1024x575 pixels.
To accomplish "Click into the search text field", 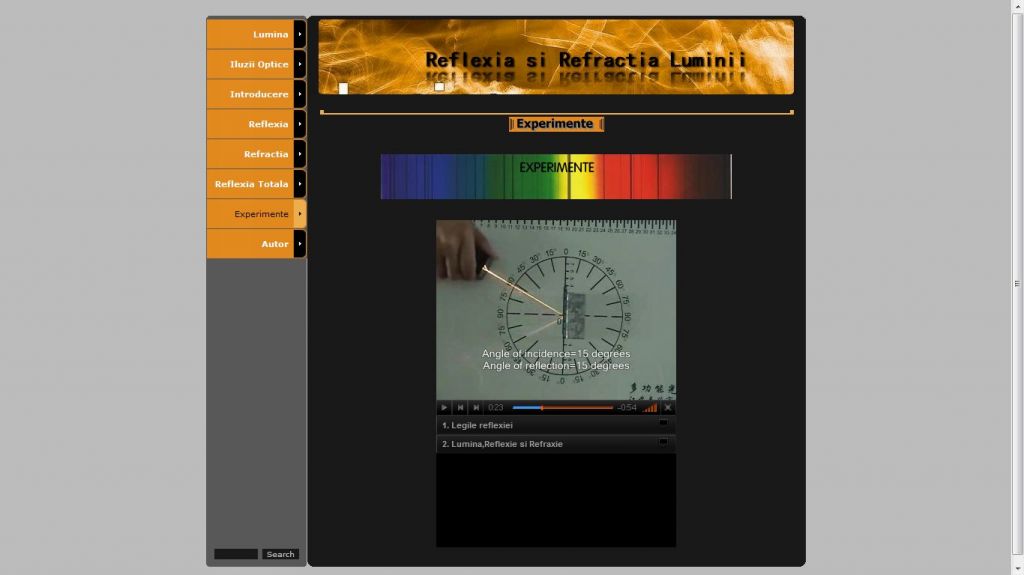I will (x=236, y=554).
